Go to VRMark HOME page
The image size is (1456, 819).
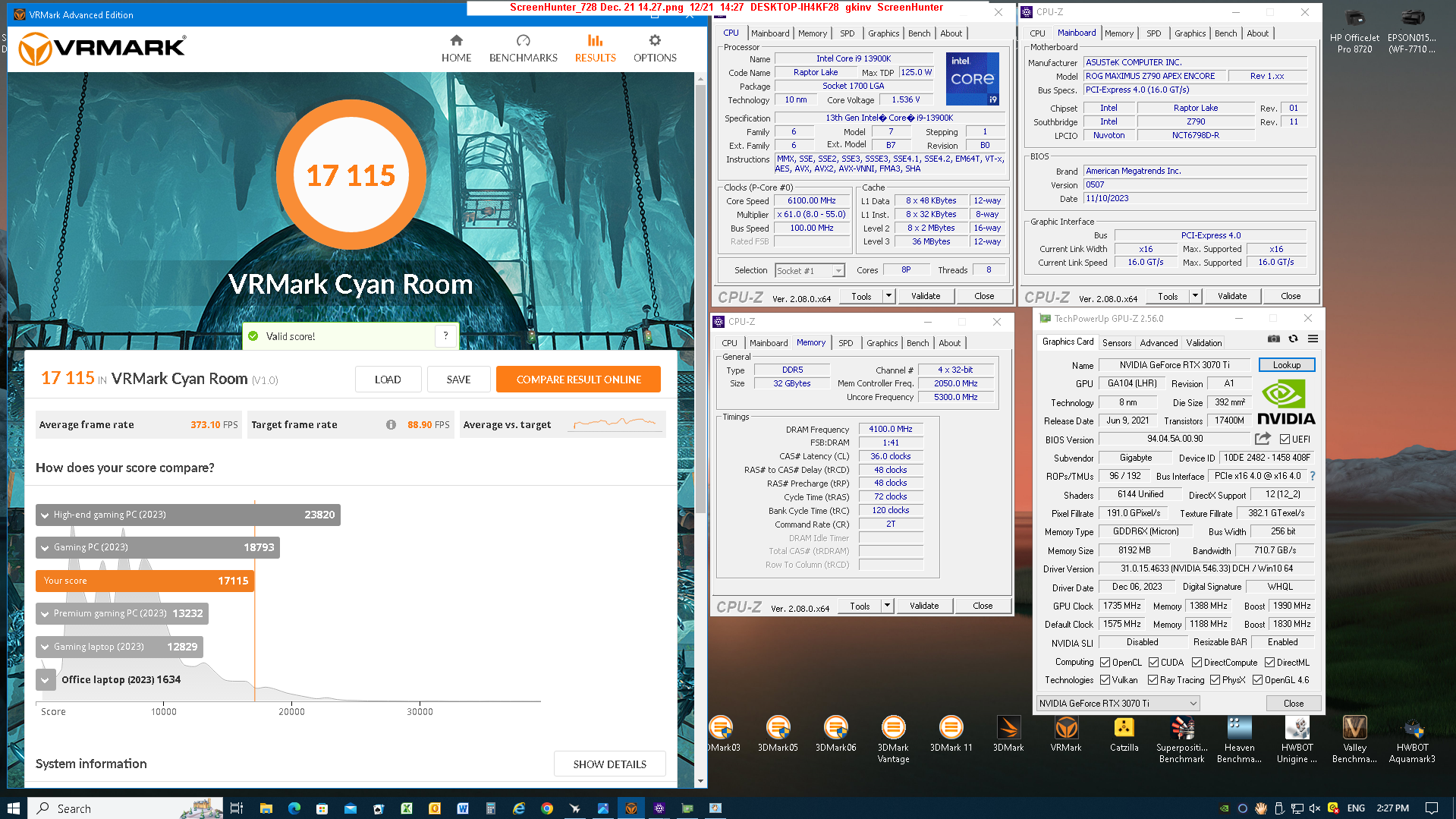point(456,49)
